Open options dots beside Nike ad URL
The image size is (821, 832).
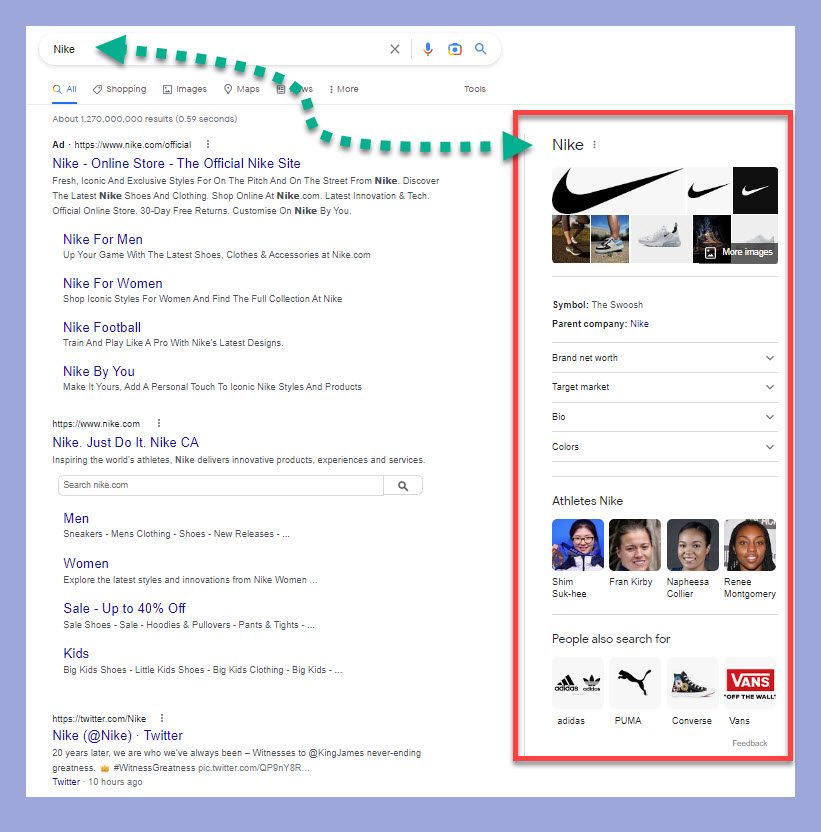[x=208, y=144]
